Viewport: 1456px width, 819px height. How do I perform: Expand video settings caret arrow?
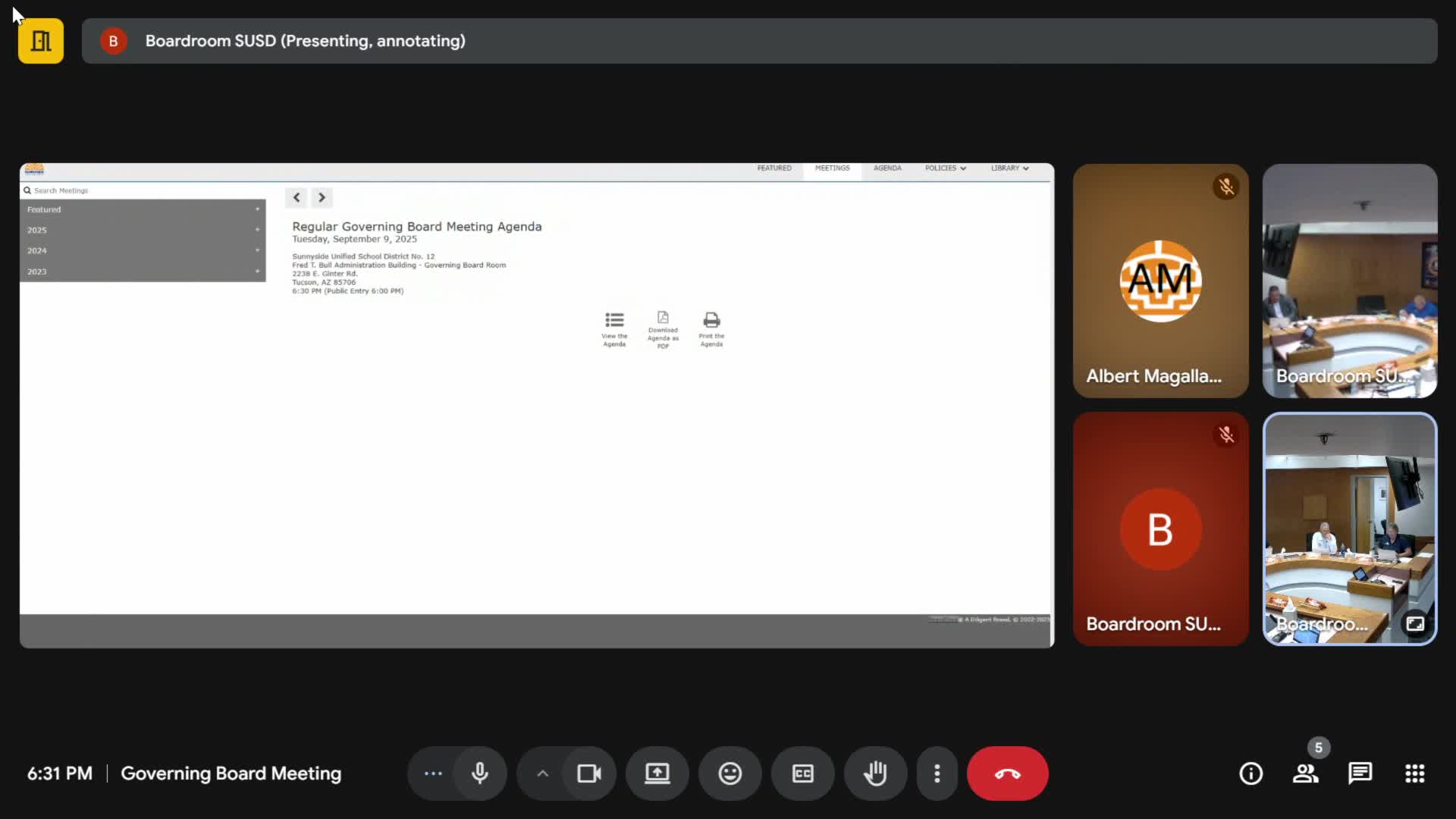coord(542,773)
